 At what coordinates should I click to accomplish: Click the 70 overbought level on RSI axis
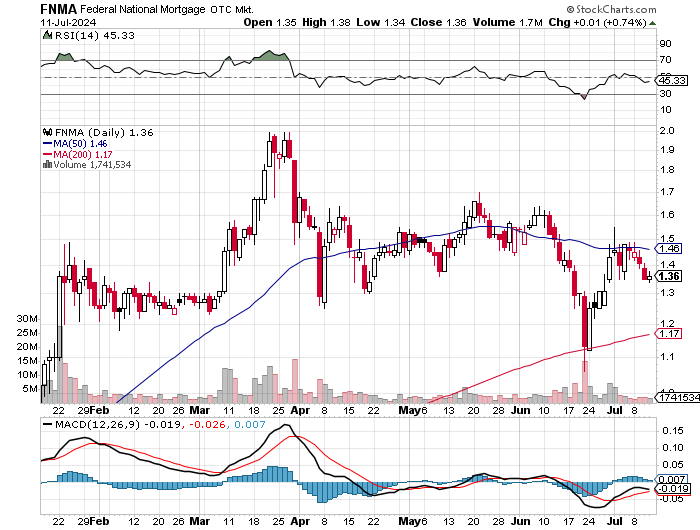pyautogui.click(x=665, y=60)
